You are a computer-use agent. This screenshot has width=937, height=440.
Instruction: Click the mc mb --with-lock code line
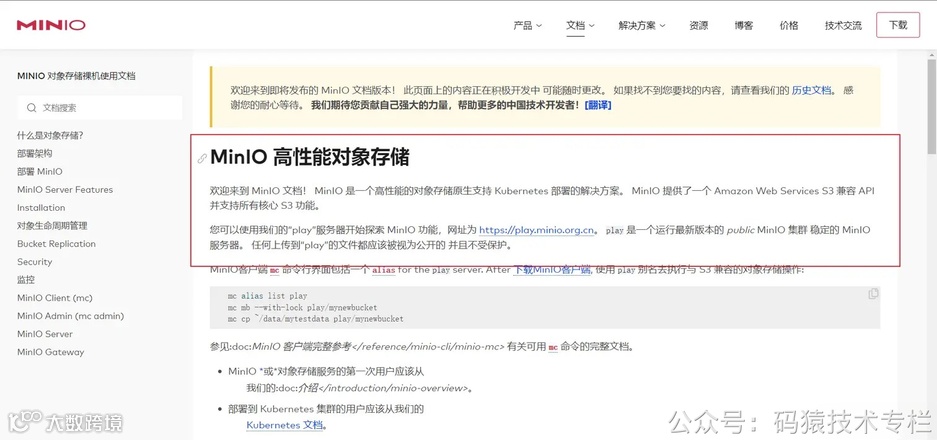coord(302,307)
